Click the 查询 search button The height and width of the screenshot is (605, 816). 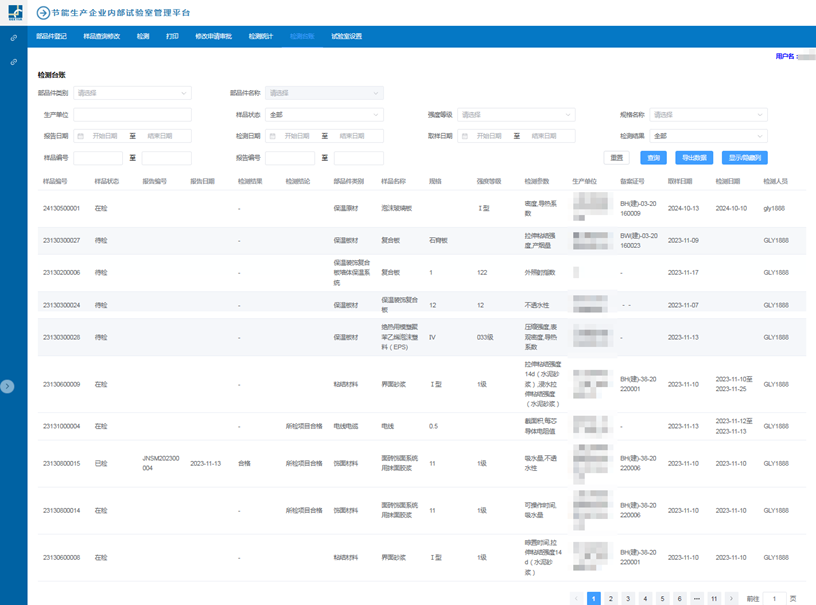coord(653,158)
